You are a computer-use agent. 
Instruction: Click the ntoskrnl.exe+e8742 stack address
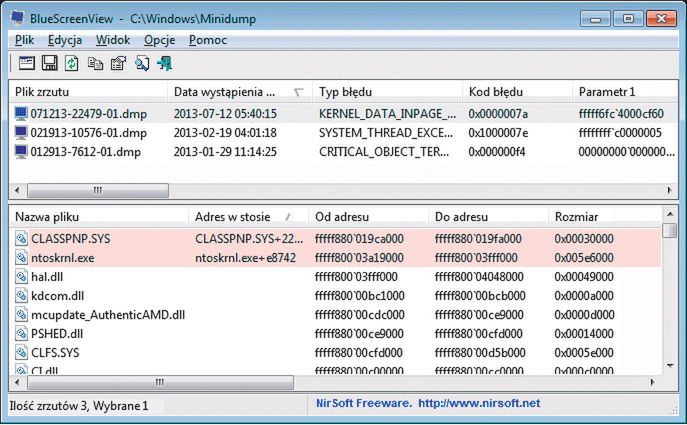pos(245,258)
